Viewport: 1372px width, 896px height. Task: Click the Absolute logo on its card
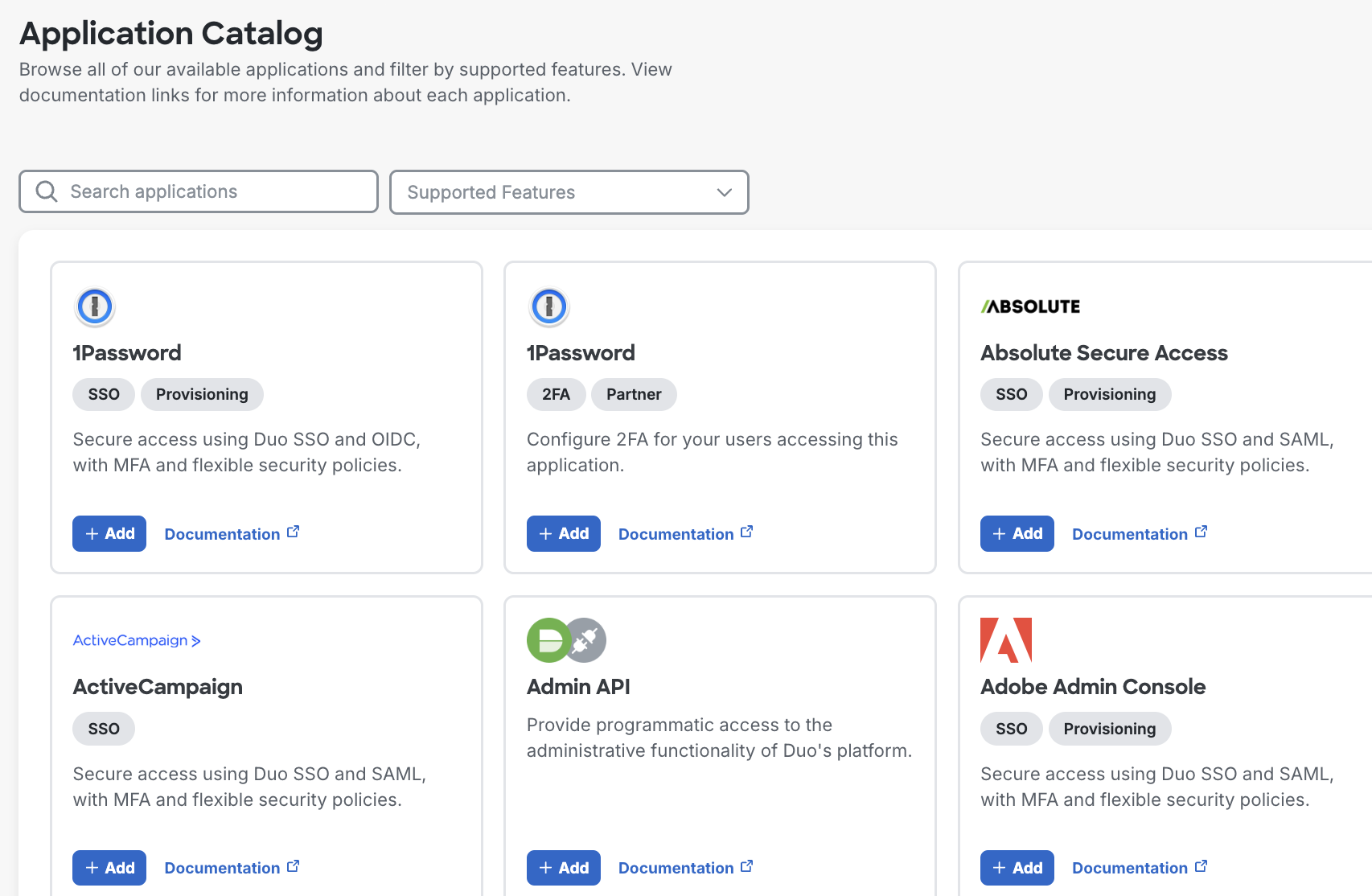click(x=1030, y=306)
